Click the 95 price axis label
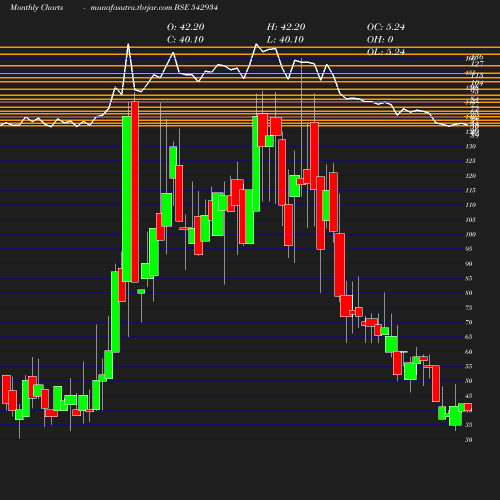 point(469,249)
